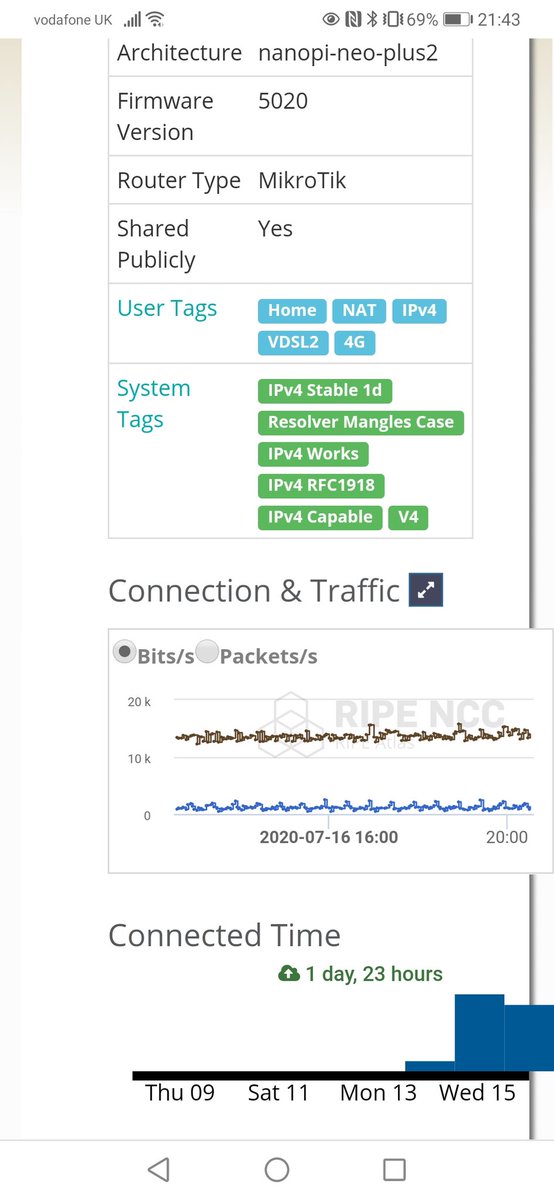Viewport: 554px width, 1200px height.
Task: Click the IPv4 Capable system tag
Action: click(x=320, y=517)
